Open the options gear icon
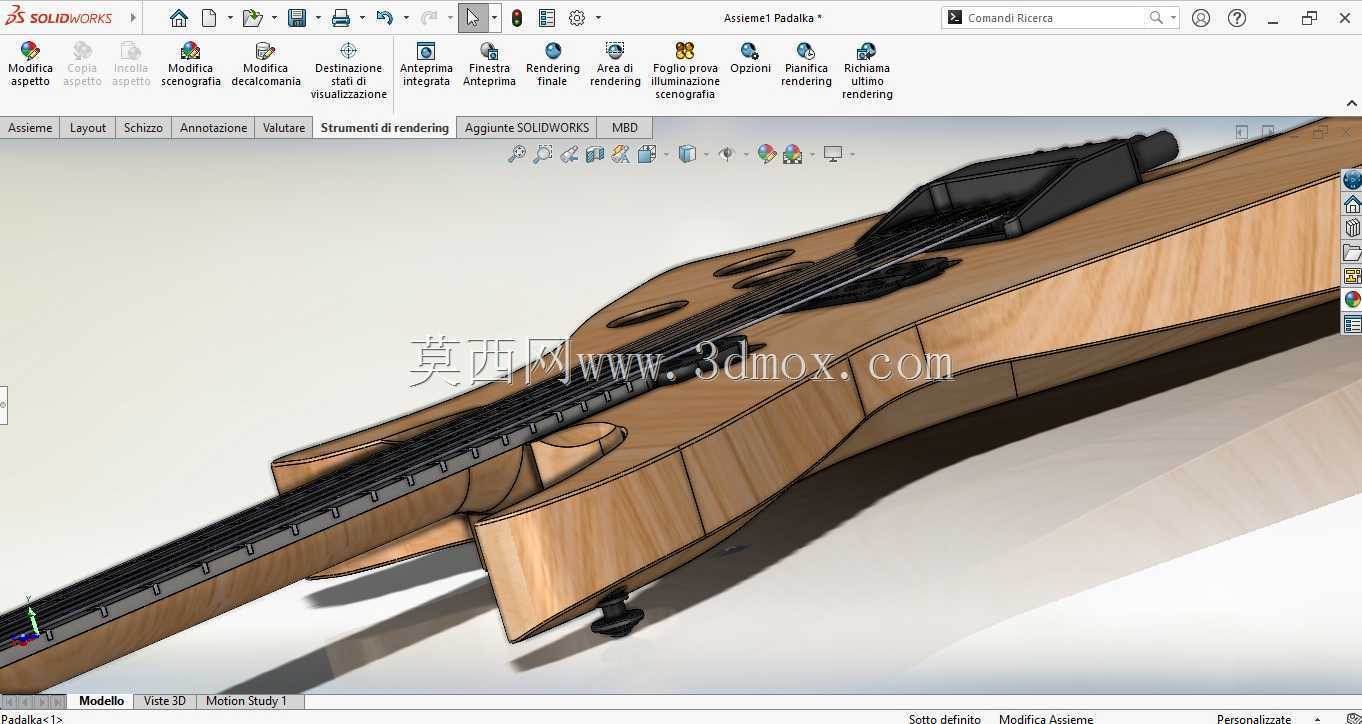The width and height of the screenshot is (1362, 724). click(577, 18)
